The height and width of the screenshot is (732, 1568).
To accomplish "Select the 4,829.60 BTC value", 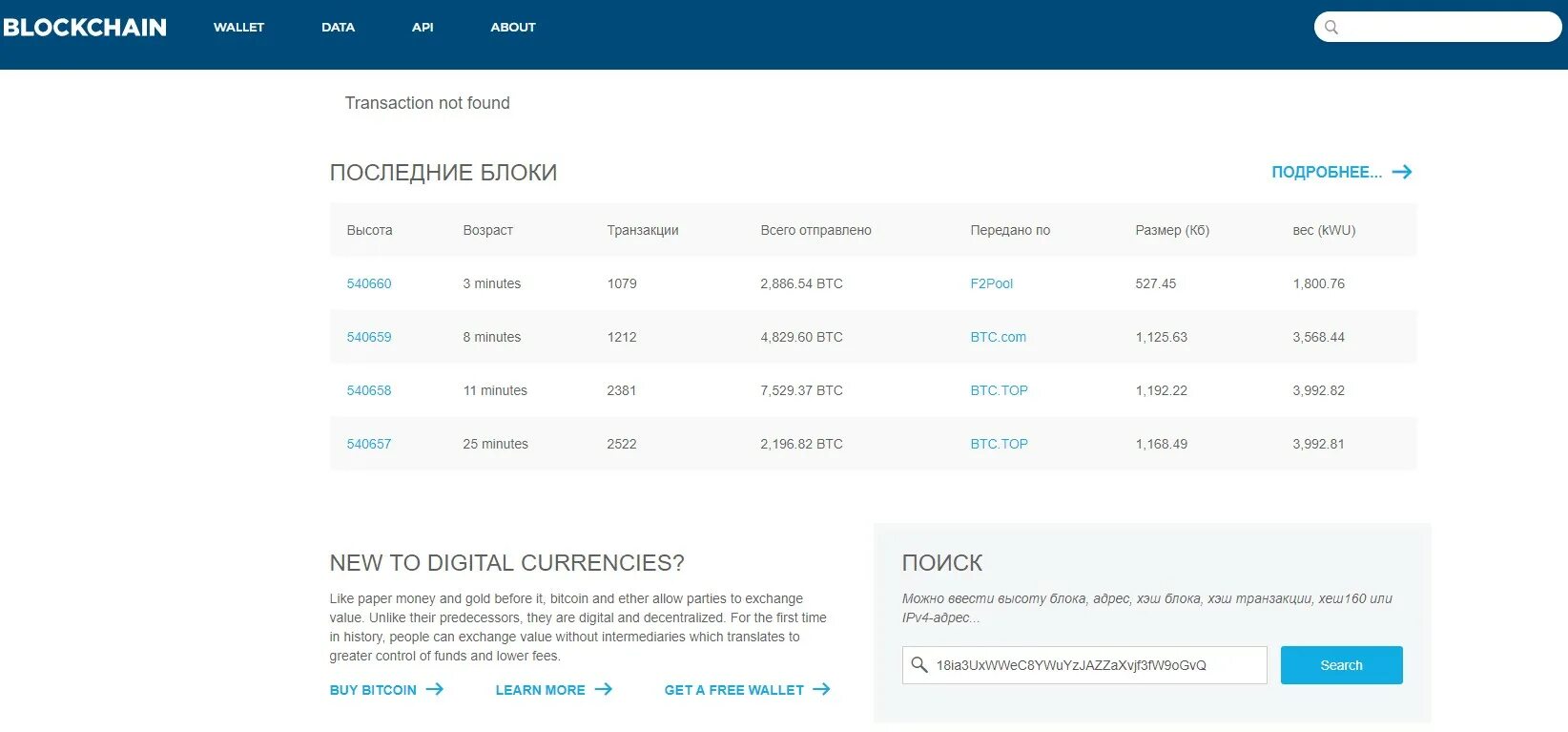I will pyautogui.click(x=802, y=337).
